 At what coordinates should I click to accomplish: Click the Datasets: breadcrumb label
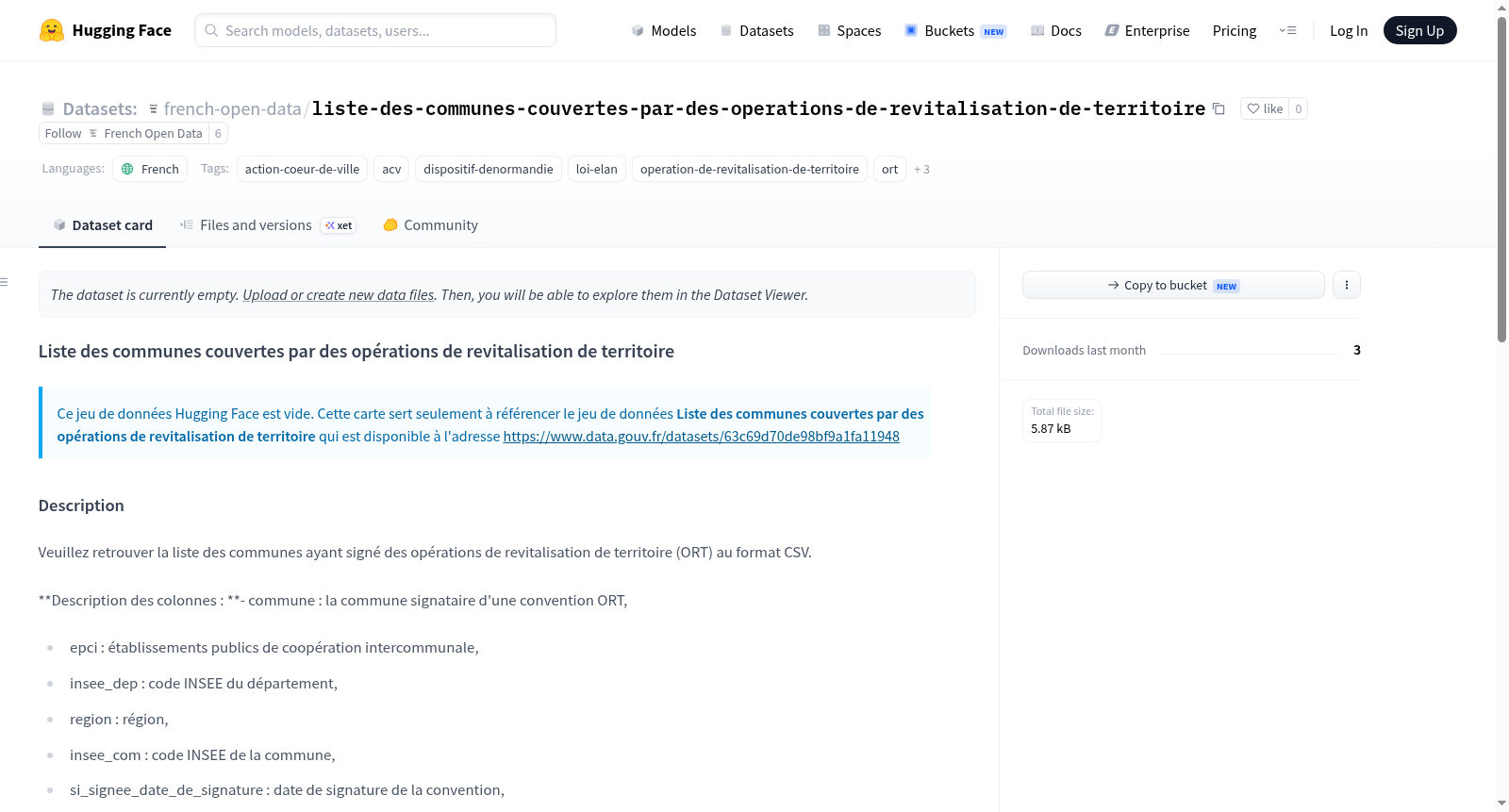pyautogui.click(x=99, y=108)
